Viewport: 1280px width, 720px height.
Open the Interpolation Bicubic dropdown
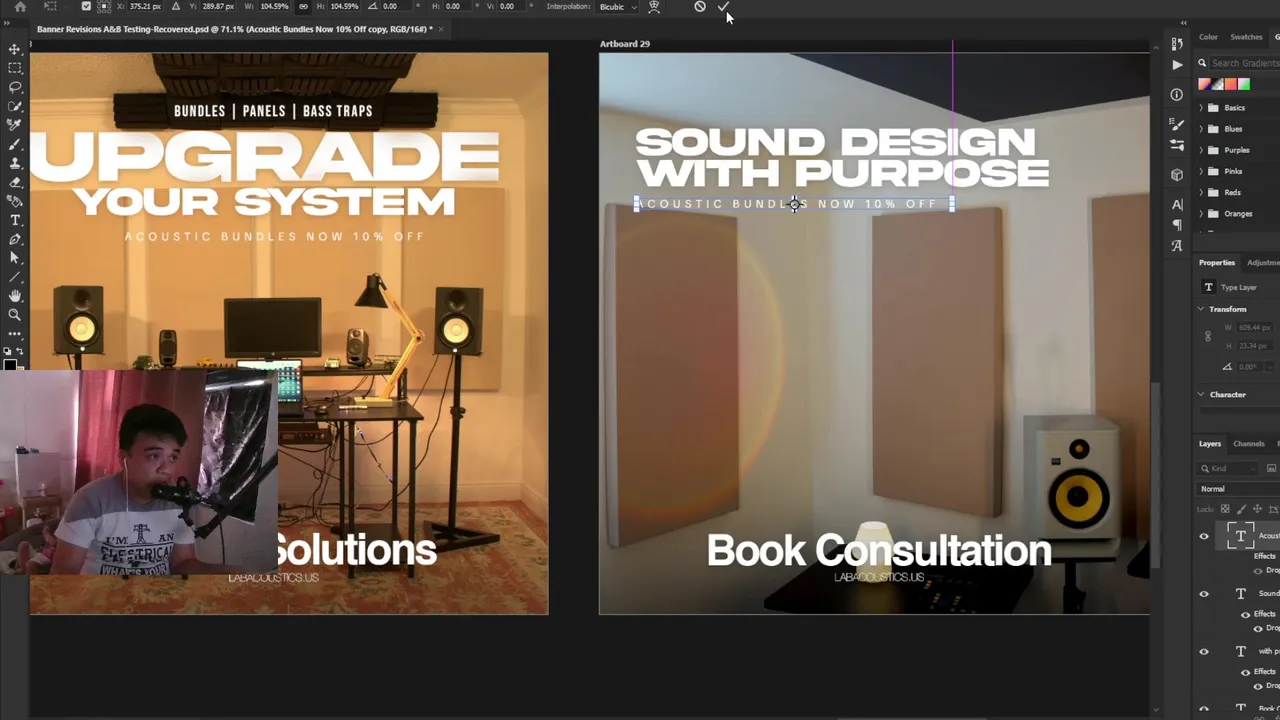pyautogui.click(x=618, y=6)
